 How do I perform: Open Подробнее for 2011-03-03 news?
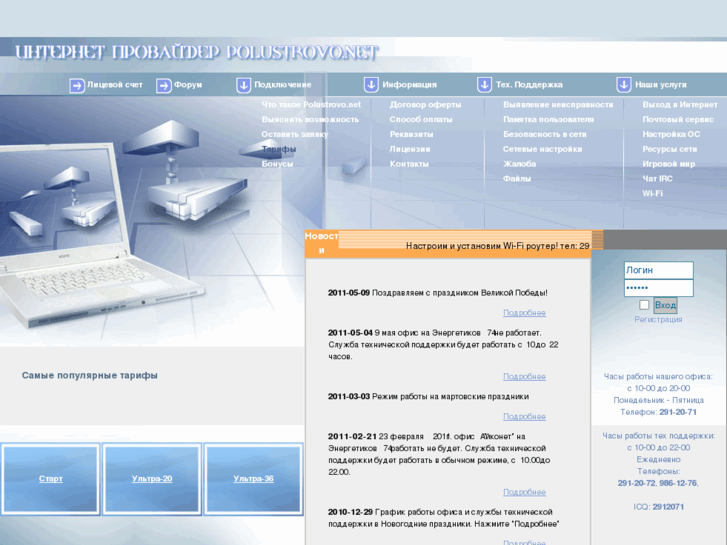pos(524,417)
